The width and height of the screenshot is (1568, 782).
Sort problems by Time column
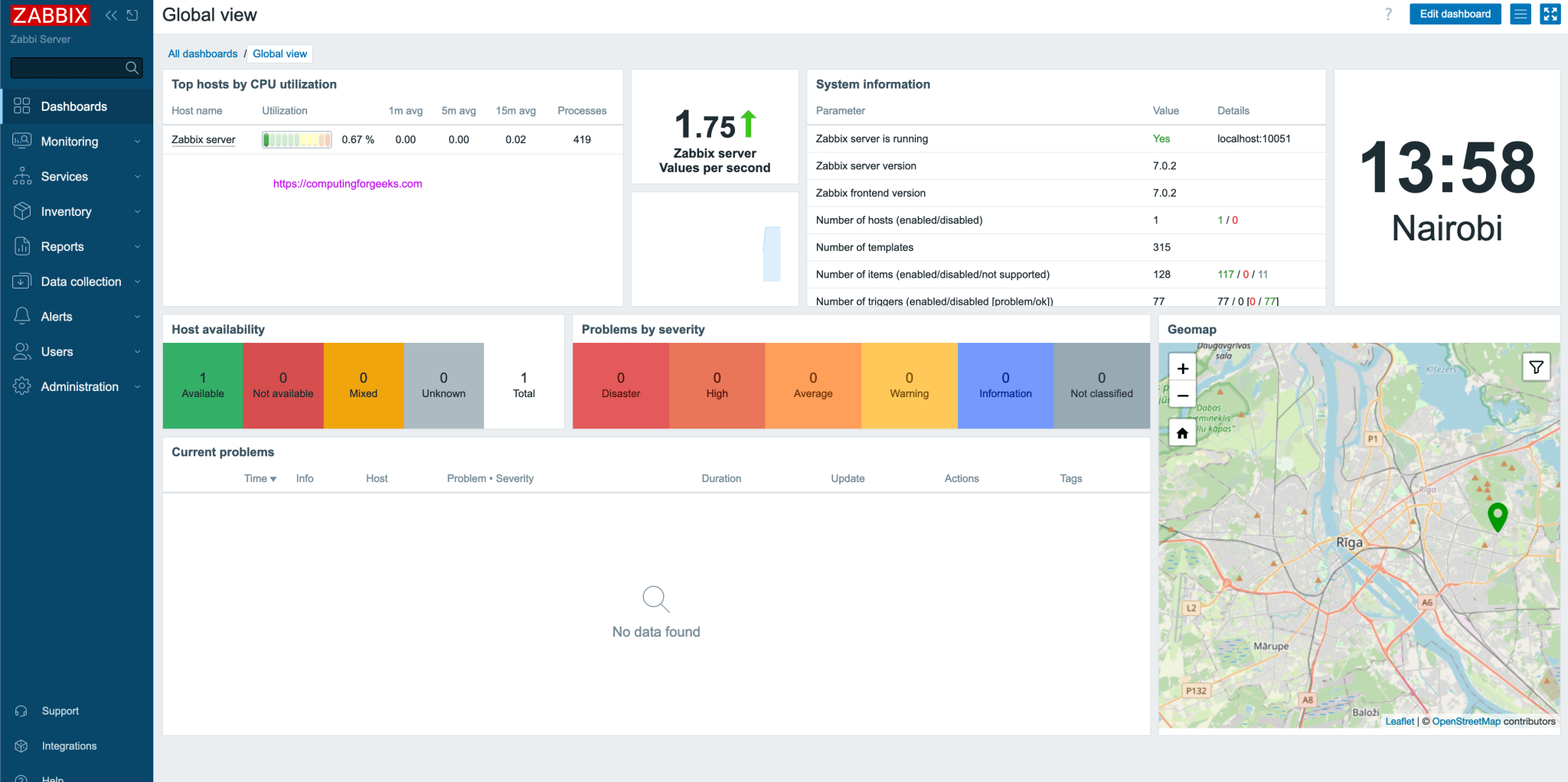260,478
